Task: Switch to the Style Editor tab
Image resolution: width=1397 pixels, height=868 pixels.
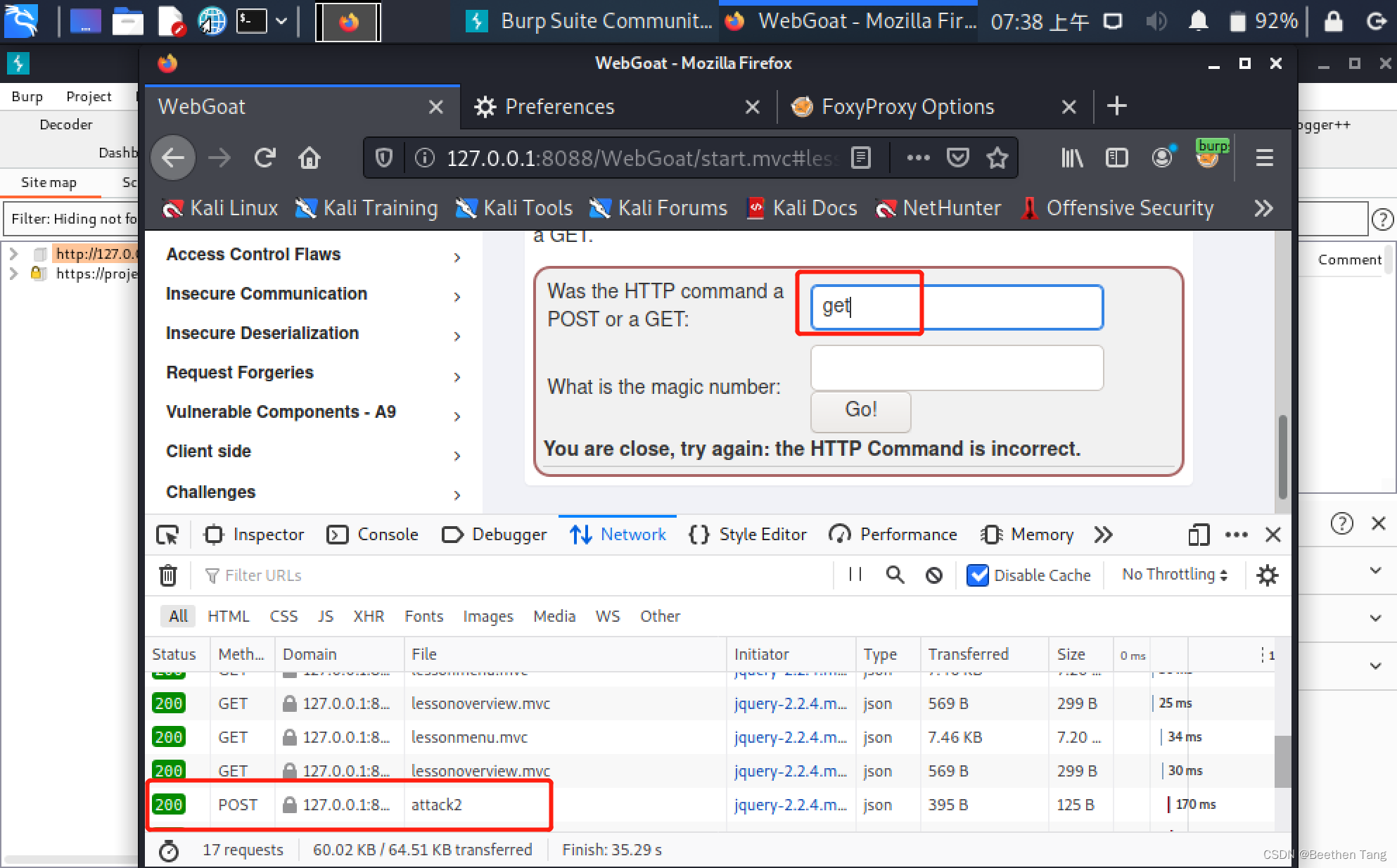Action: pyautogui.click(x=748, y=535)
